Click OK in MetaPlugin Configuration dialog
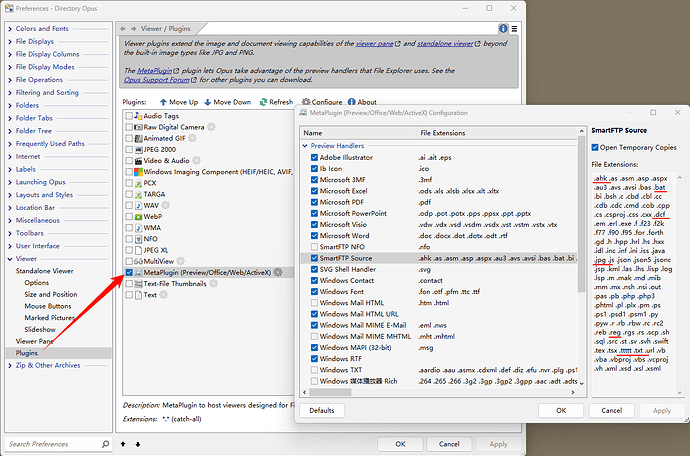This screenshot has width=690, height=456. [561, 411]
